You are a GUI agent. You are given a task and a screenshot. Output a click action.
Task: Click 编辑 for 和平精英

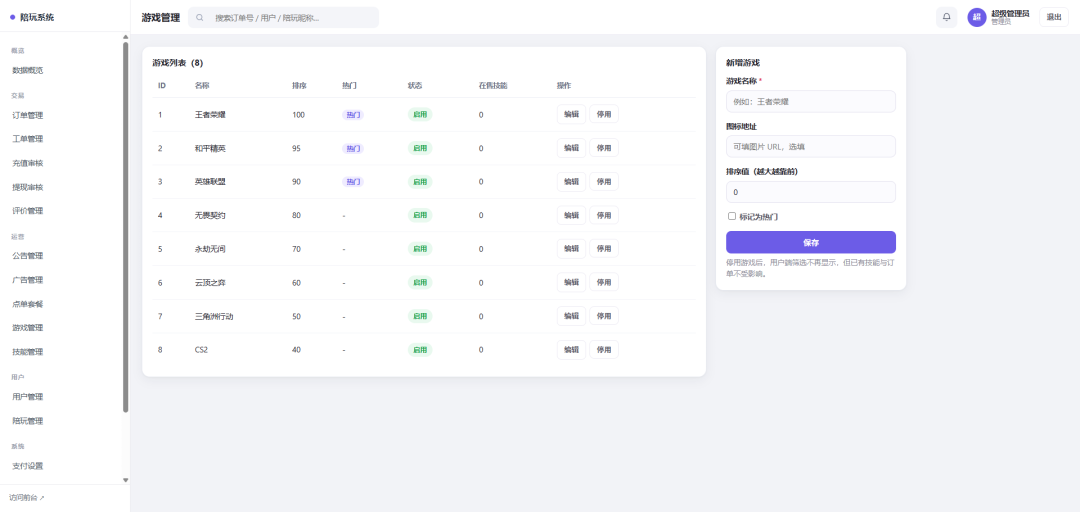pos(571,147)
